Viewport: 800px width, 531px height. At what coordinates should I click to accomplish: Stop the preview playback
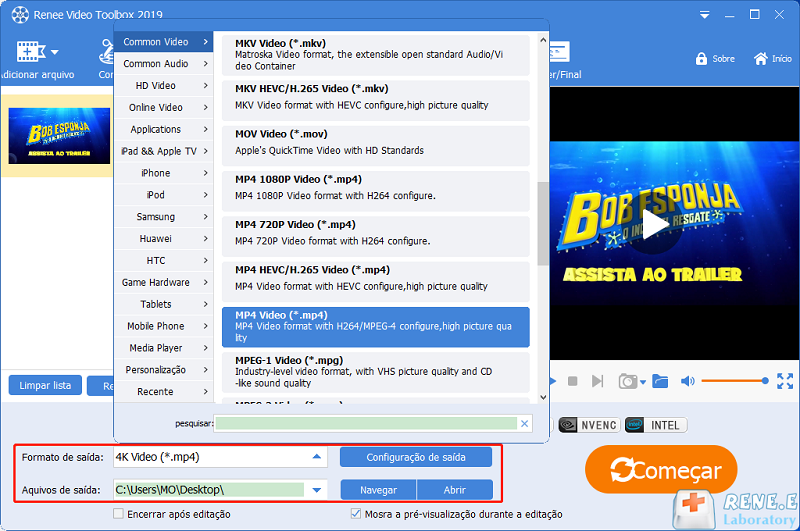point(572,381)
